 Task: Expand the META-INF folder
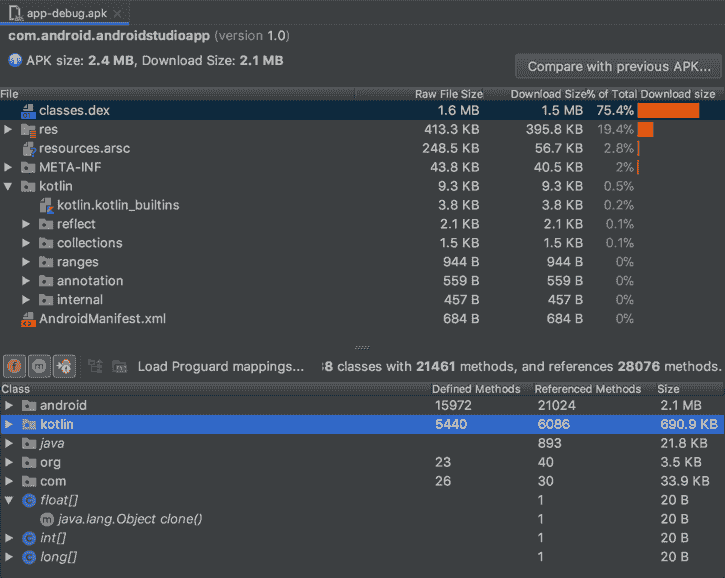pyautogui.click(x=8, y=167)
